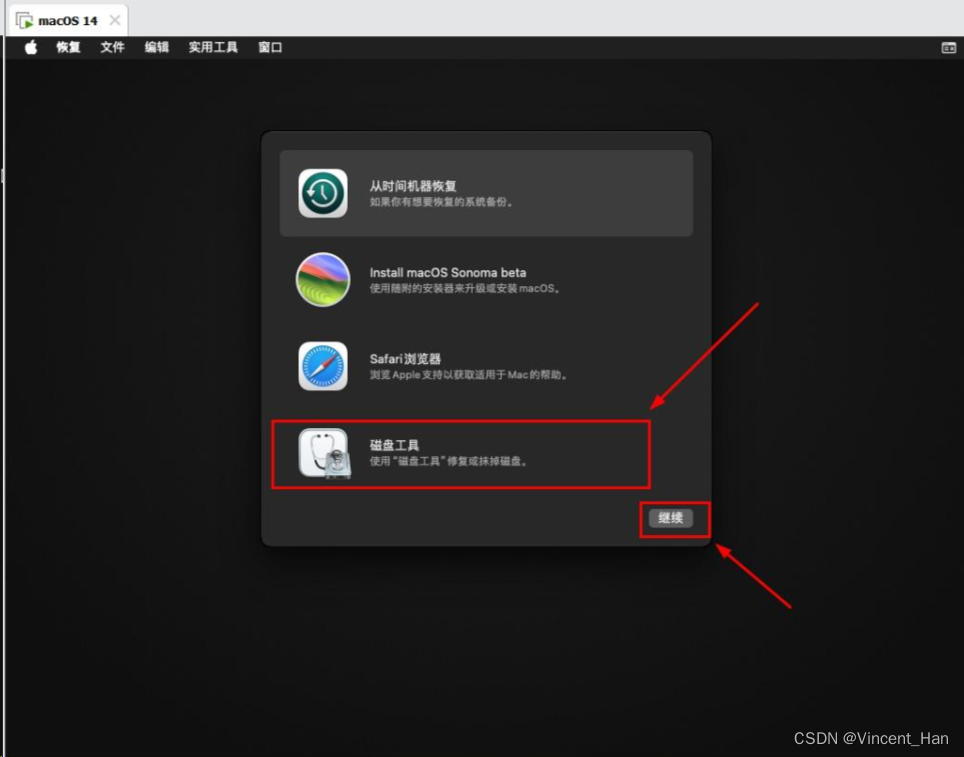
Task: Open the 恢复 menu
Action: click(68, 47)
